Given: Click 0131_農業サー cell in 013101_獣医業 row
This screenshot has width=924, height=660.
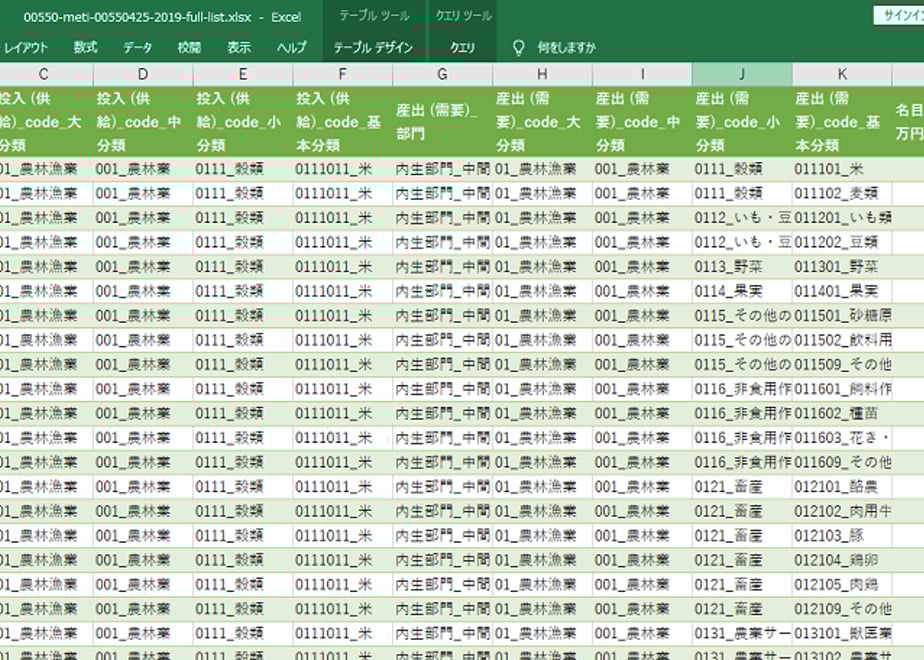Looking at the screenshot, I should click(742, 633).
